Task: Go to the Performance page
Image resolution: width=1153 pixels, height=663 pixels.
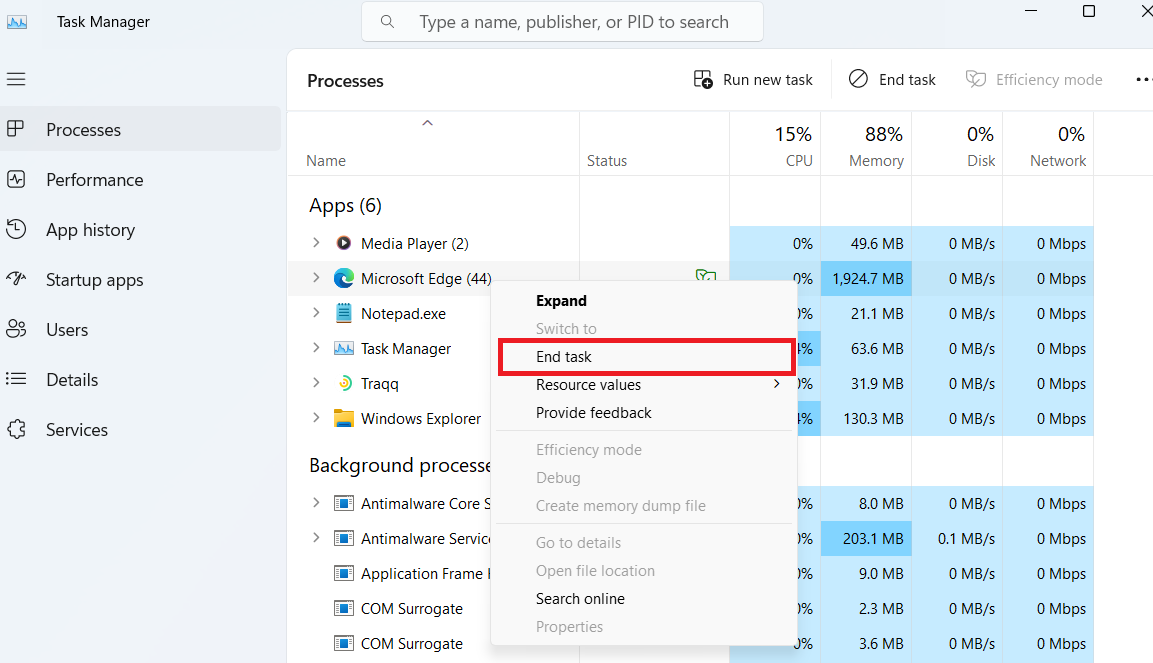Action: (140, 179)
